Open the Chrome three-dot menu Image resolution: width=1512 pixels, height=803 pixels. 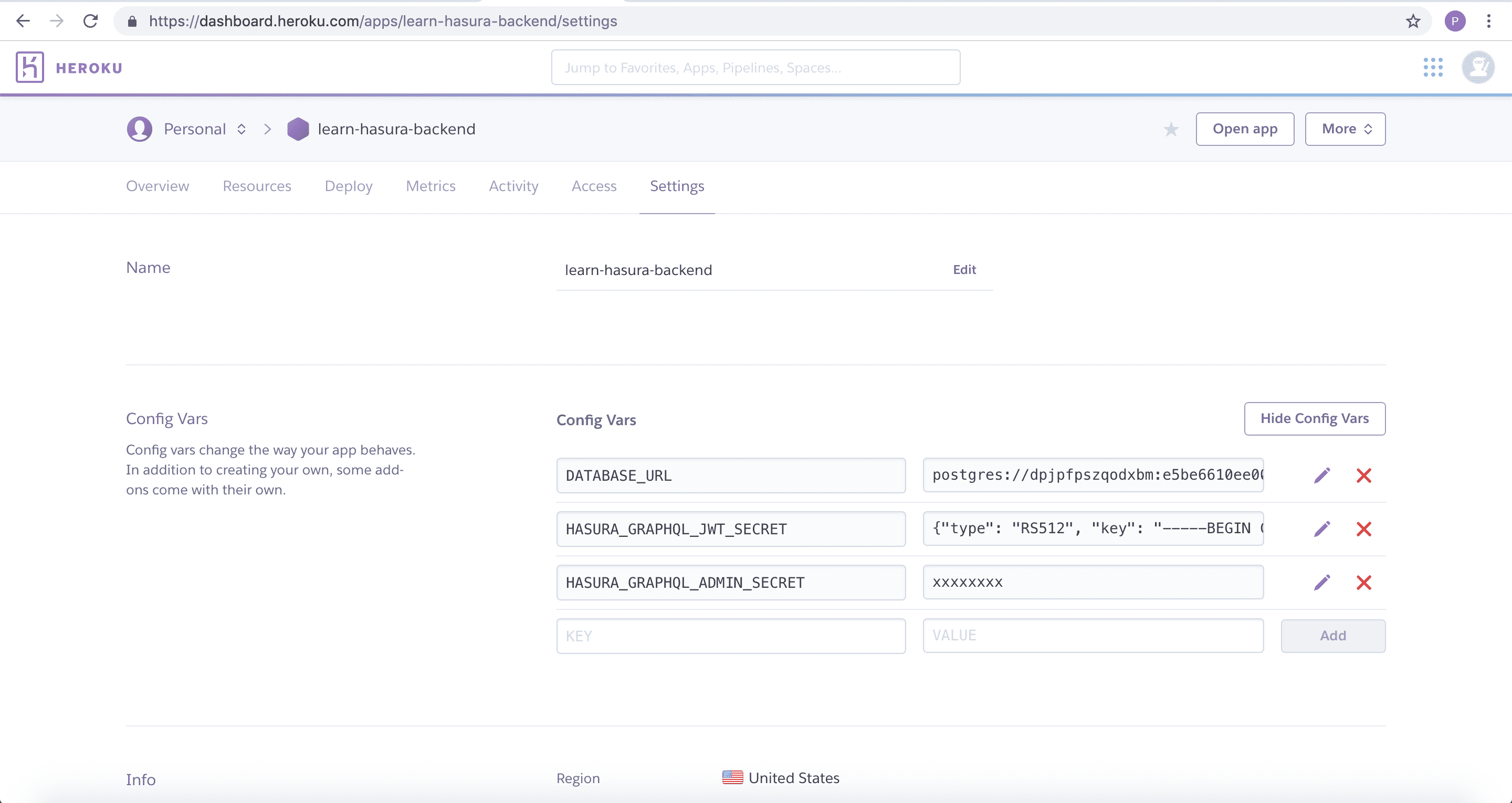tap(1488, 21)
